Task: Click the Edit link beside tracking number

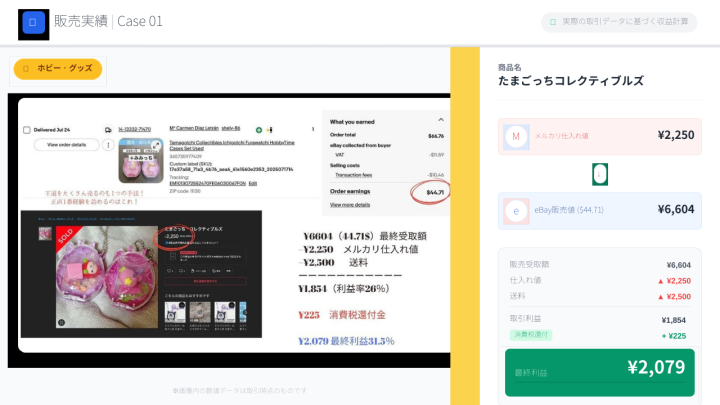Action: (253, 183)
